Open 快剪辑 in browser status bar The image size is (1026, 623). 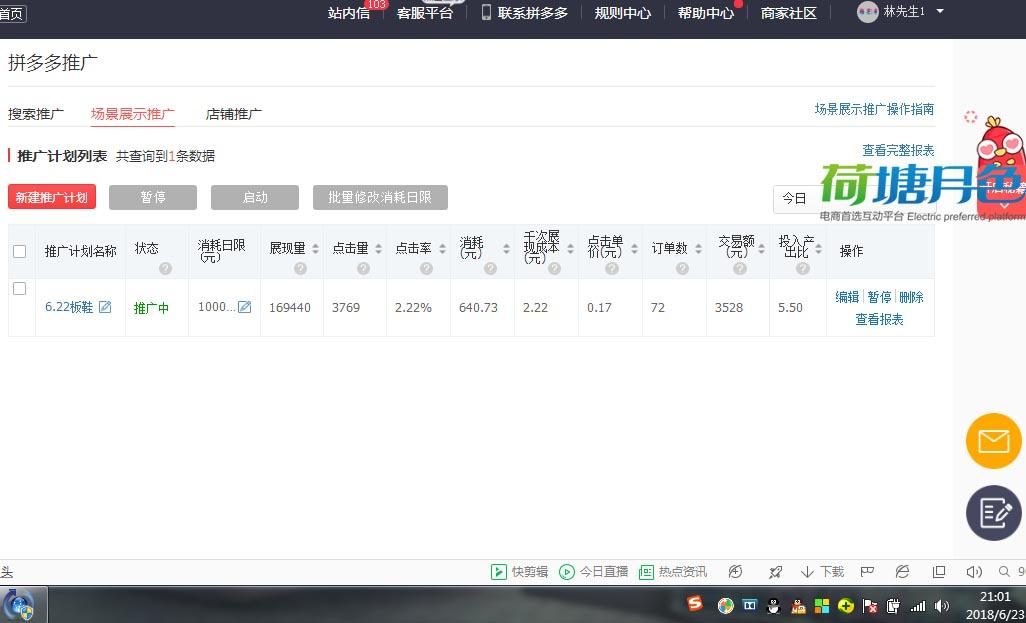520,572
